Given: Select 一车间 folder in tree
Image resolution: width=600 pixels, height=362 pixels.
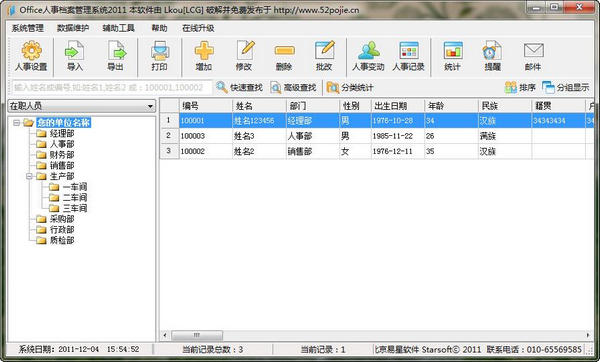Looking at the screenshot, I should [x=75, y=187].
